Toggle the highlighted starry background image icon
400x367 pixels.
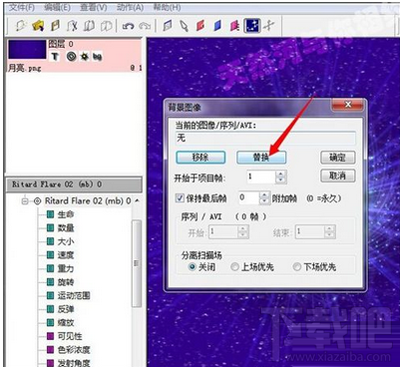(x=252, y=25)
